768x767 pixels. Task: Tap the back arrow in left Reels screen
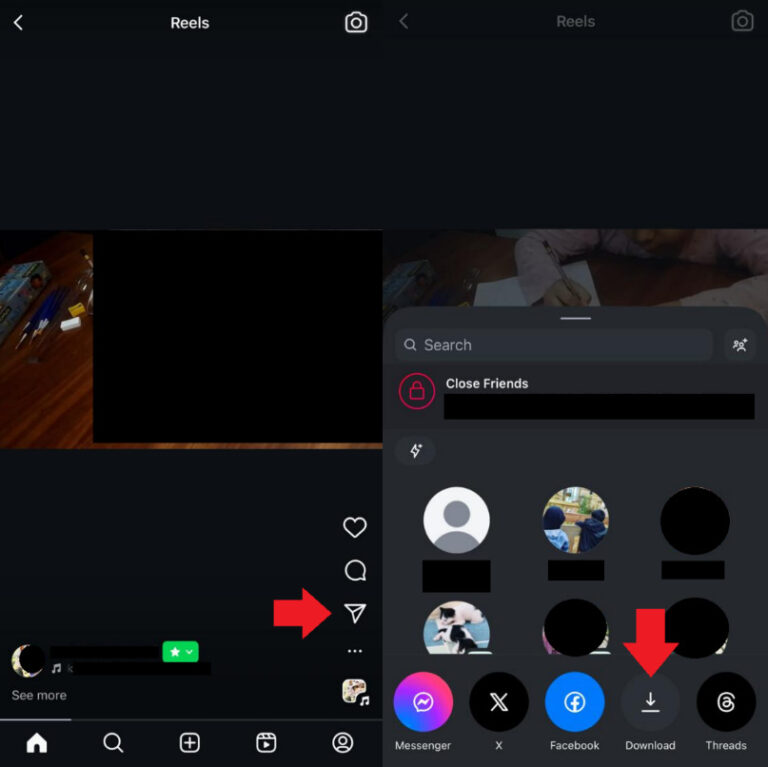18,23
